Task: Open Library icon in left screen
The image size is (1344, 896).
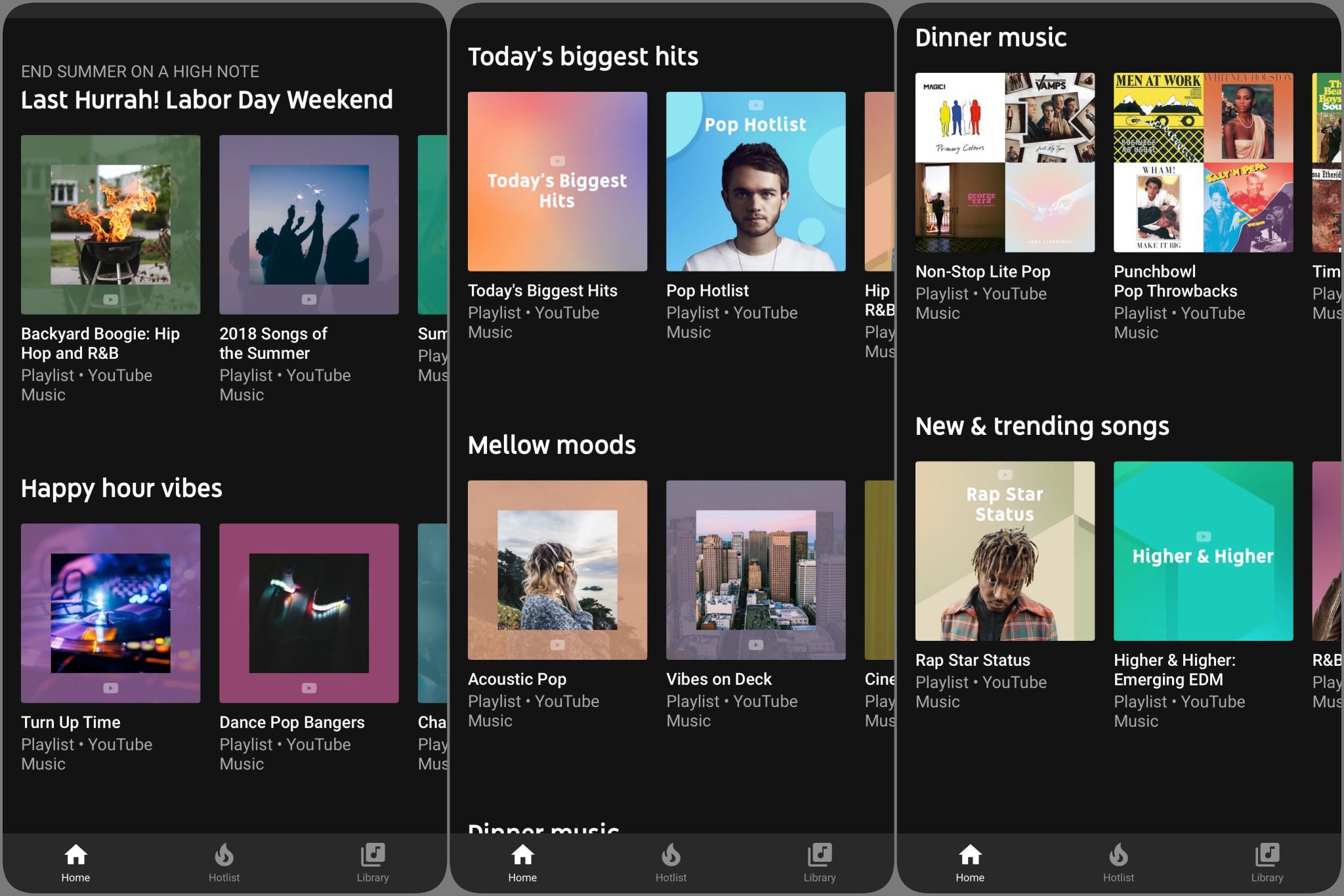Action: pos(373,855)
